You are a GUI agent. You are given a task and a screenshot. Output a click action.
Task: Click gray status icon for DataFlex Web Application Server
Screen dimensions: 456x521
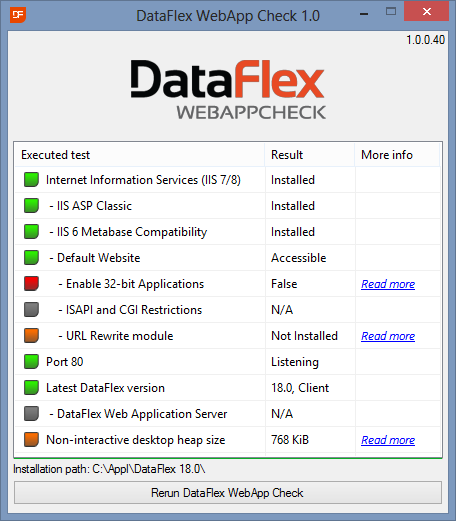31,414
